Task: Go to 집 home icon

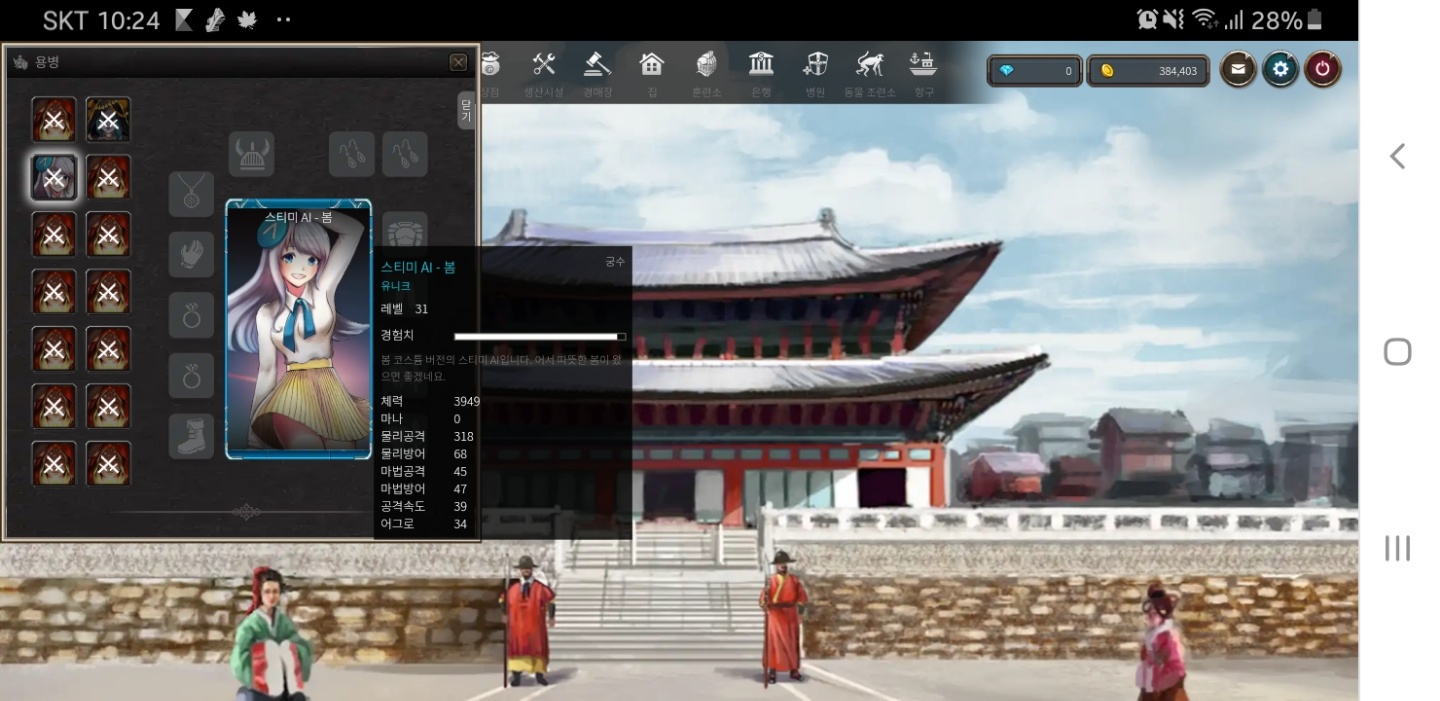Action: pyautogui.click(x=652, y=74)
